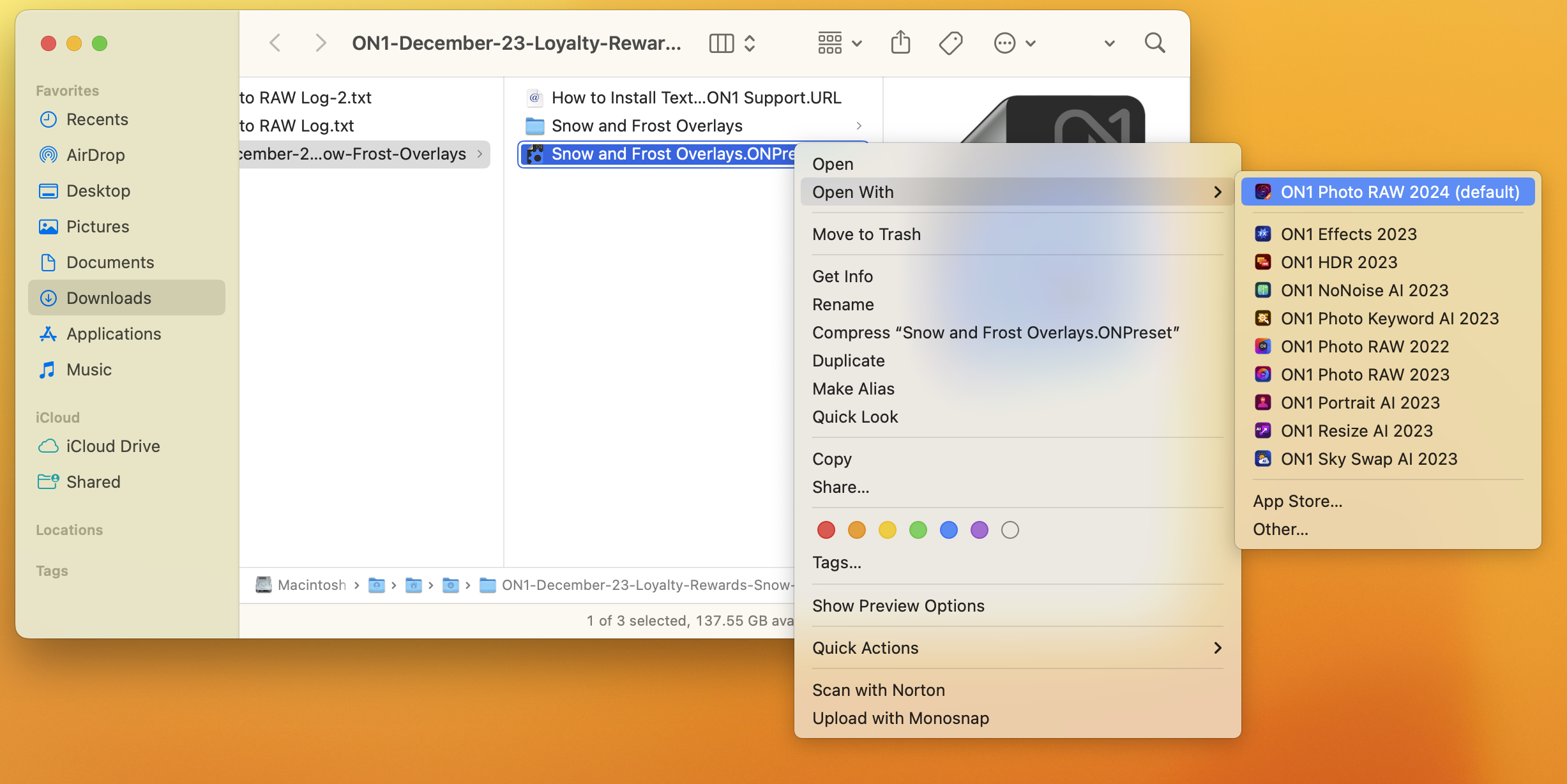
Task: Select Documents in the sidebar
Action: click(x=126, y=262)
